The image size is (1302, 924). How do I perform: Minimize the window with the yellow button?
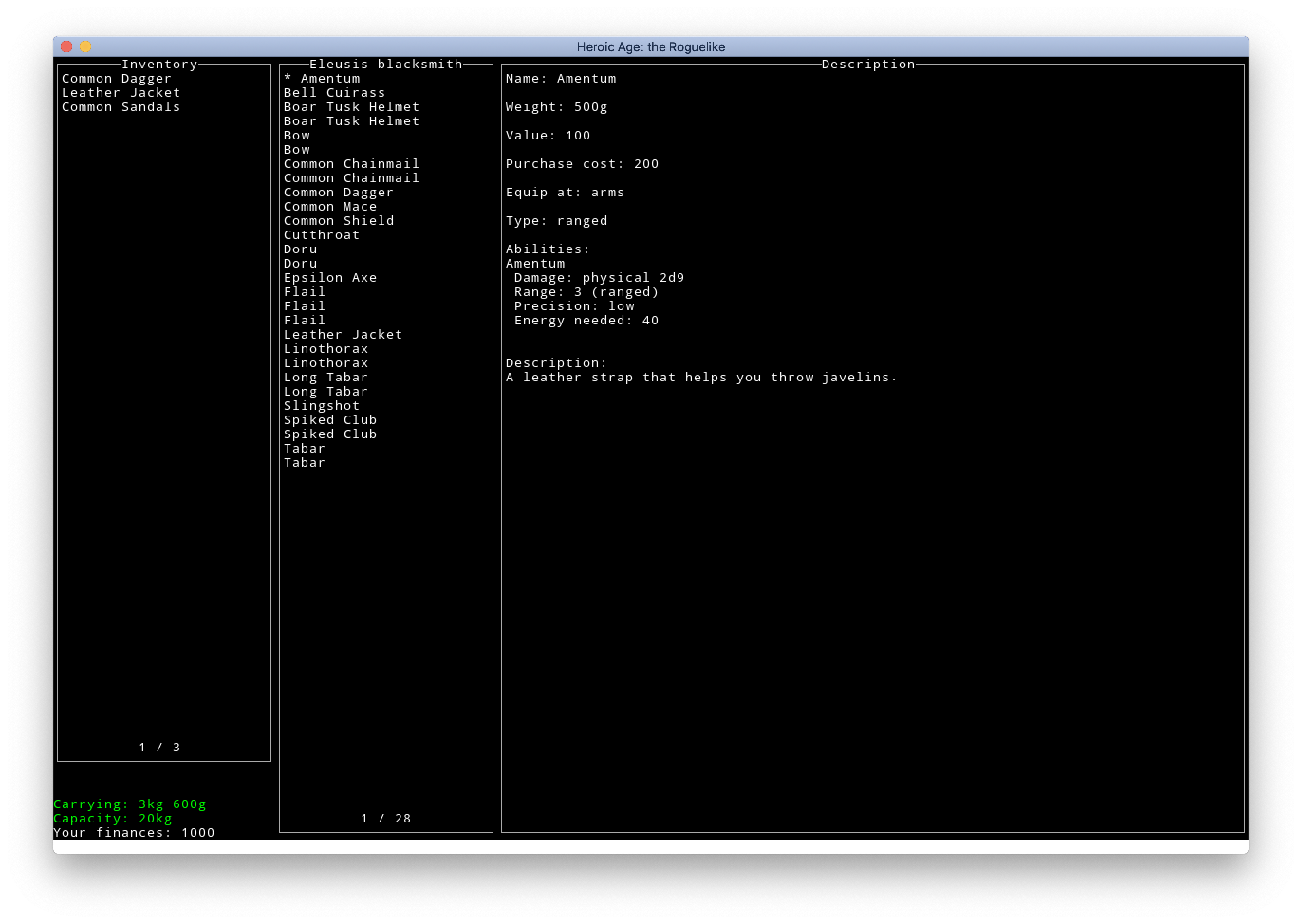(x=85, y=46)
